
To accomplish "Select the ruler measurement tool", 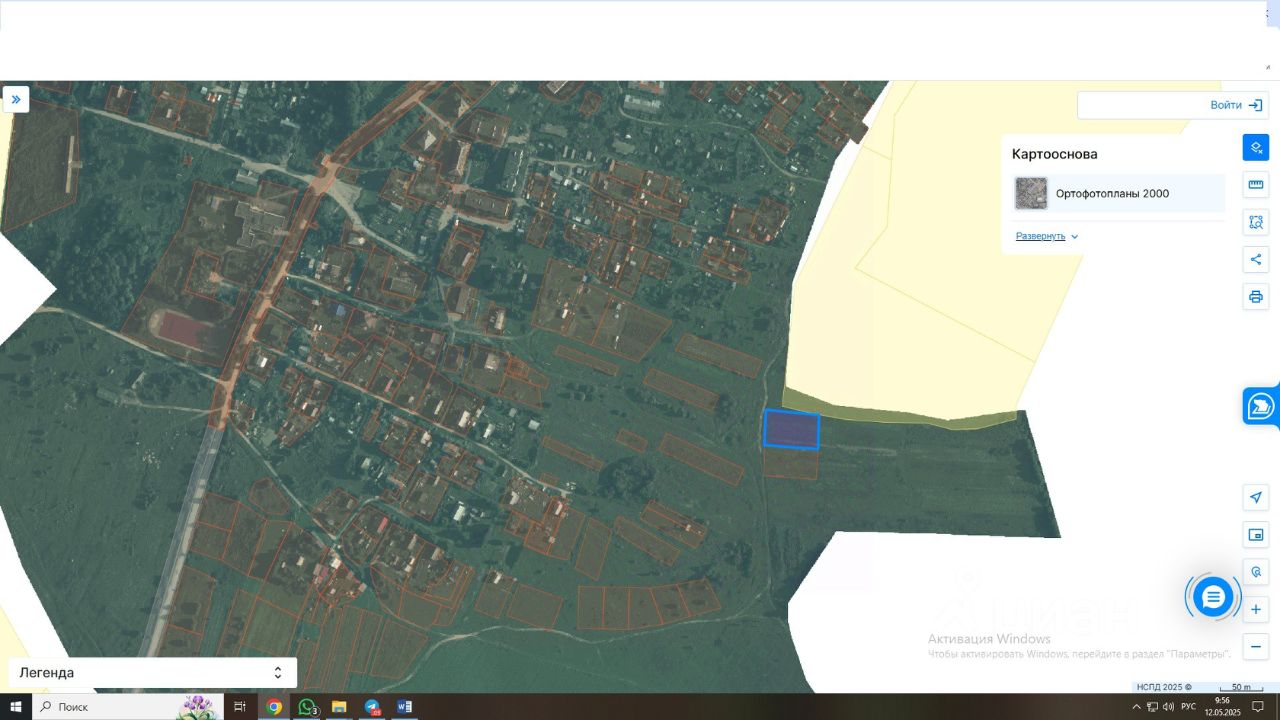I will [1256, 185].
